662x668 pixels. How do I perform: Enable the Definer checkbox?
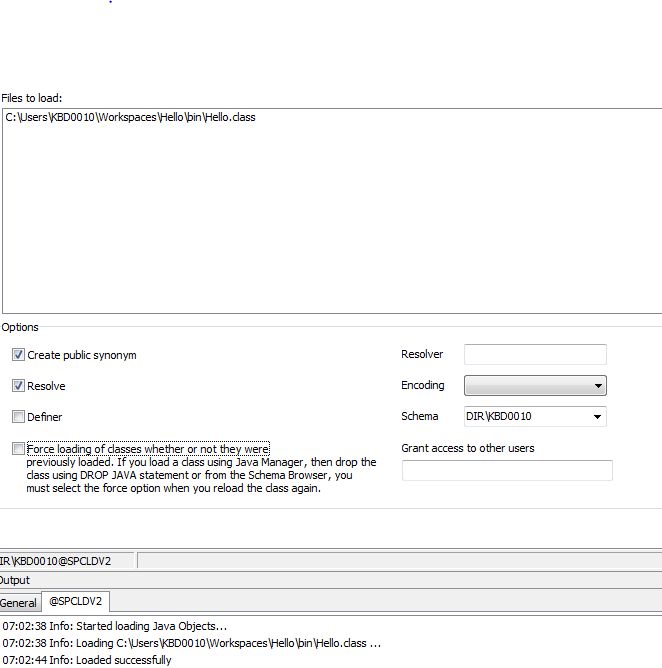pos(18,417)
